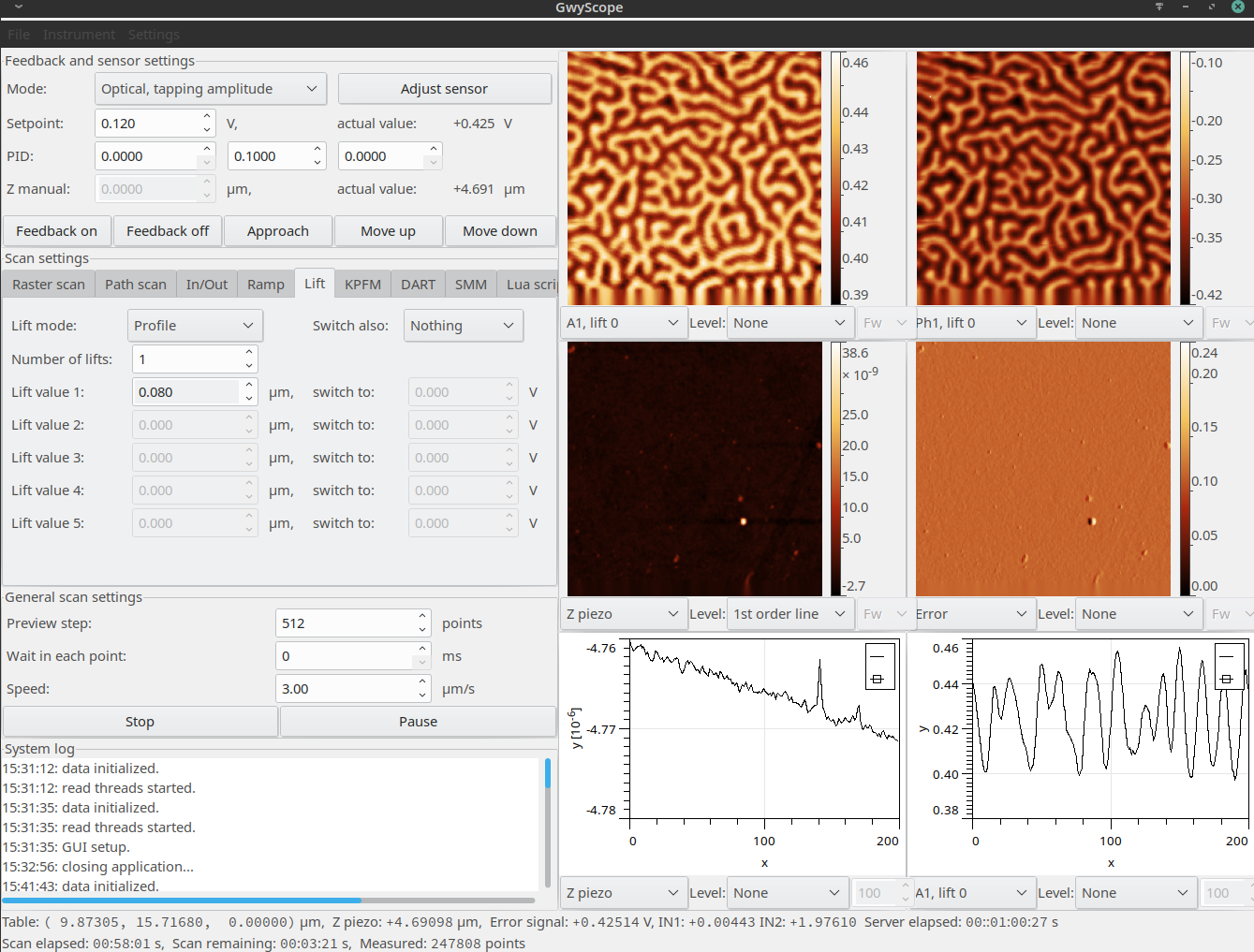Expand the Lift mode Profile dropdown
This screenshot has height=952, width=1254.
pyautogui.click(x=194, y=326)
